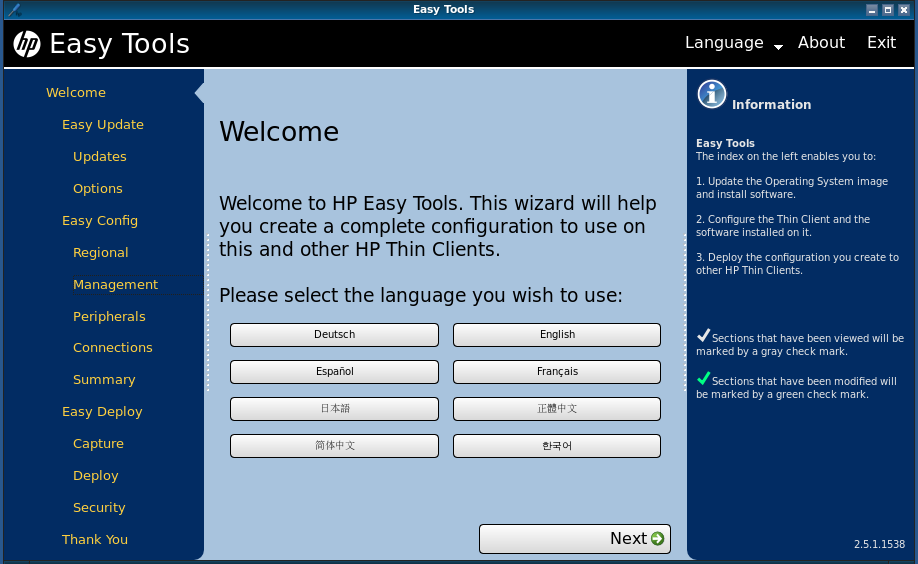Viewport: 918px width, 564px height.
Task: Select Security in the sidebar
Action: [x=99, y=507]
